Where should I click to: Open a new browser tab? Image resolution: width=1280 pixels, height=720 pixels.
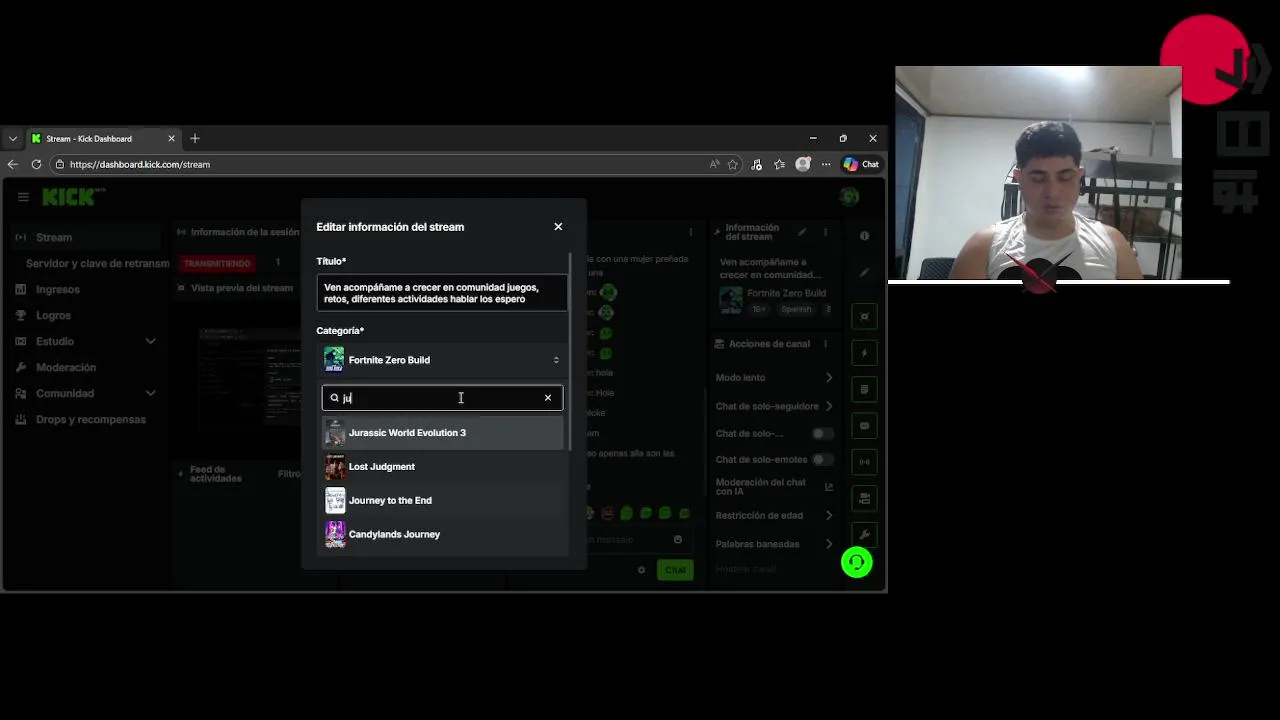click(195, 138)
